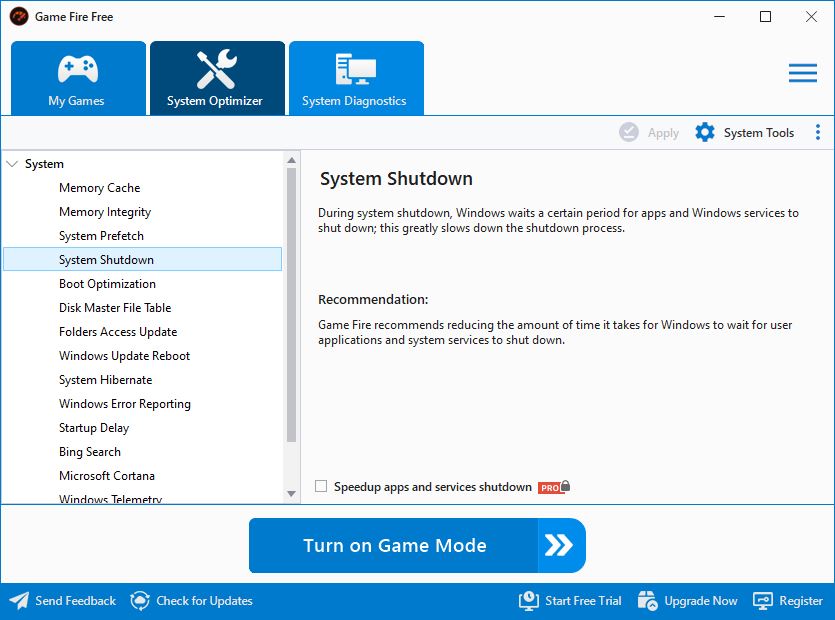Image resolution: width=835 pixels, height=620 pixels.
Task: Click the double-chevron Game Mode arrow
Action: point(559,545)
